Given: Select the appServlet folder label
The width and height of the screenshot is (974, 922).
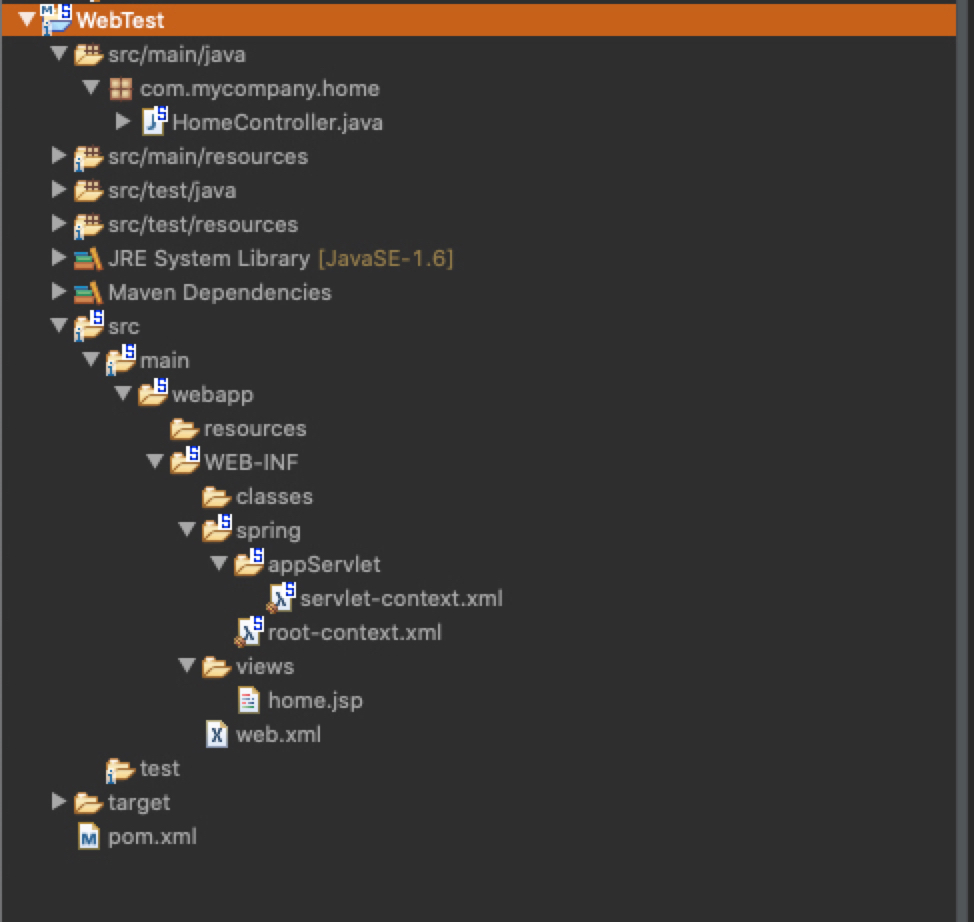Looking at the screenshot, I should [x=324, y=565].
